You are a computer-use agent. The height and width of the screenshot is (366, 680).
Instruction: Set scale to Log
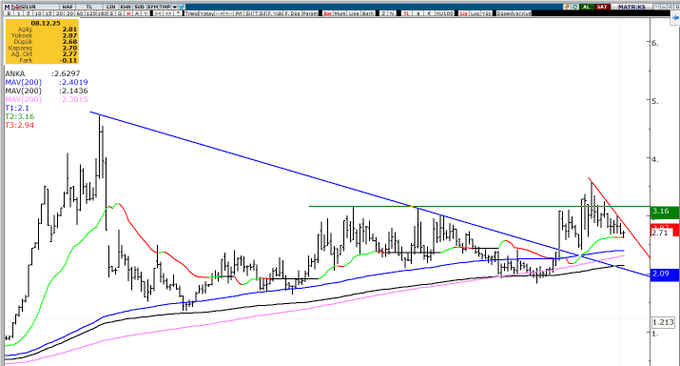pyautogui.click(x=476, y=13)
